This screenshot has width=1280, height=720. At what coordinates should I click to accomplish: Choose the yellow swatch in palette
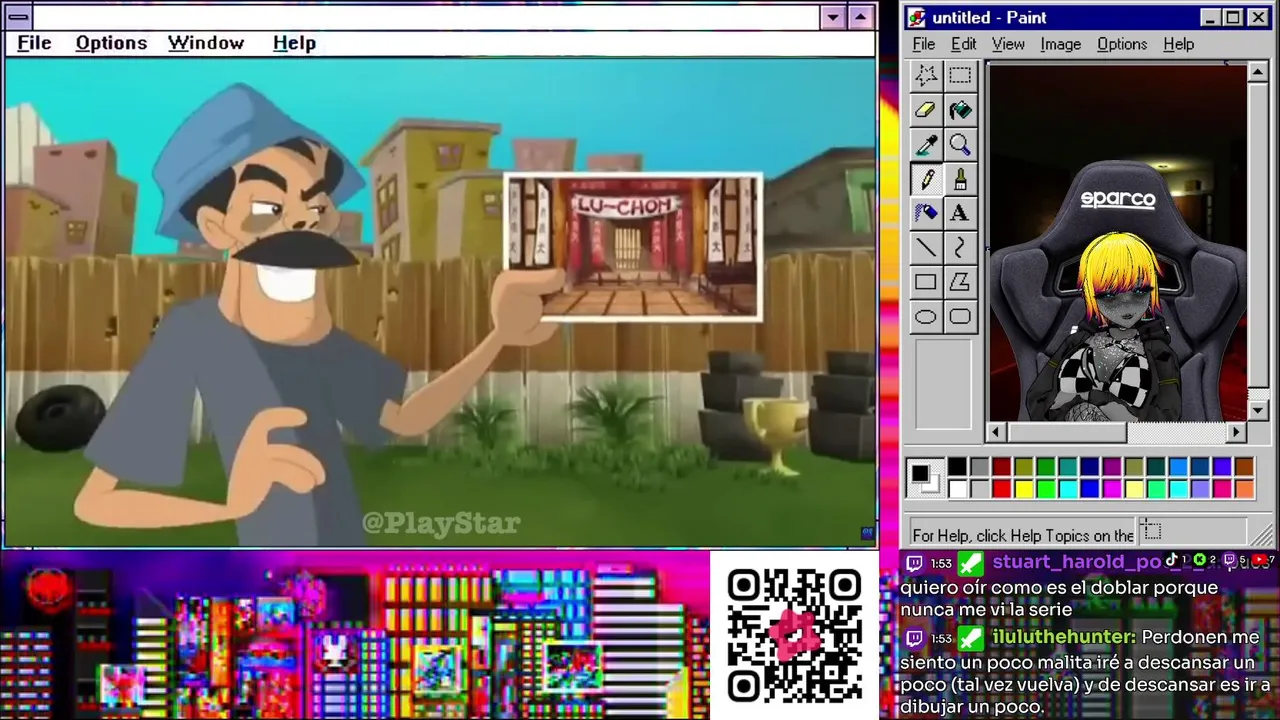(x=1024, y=489)
